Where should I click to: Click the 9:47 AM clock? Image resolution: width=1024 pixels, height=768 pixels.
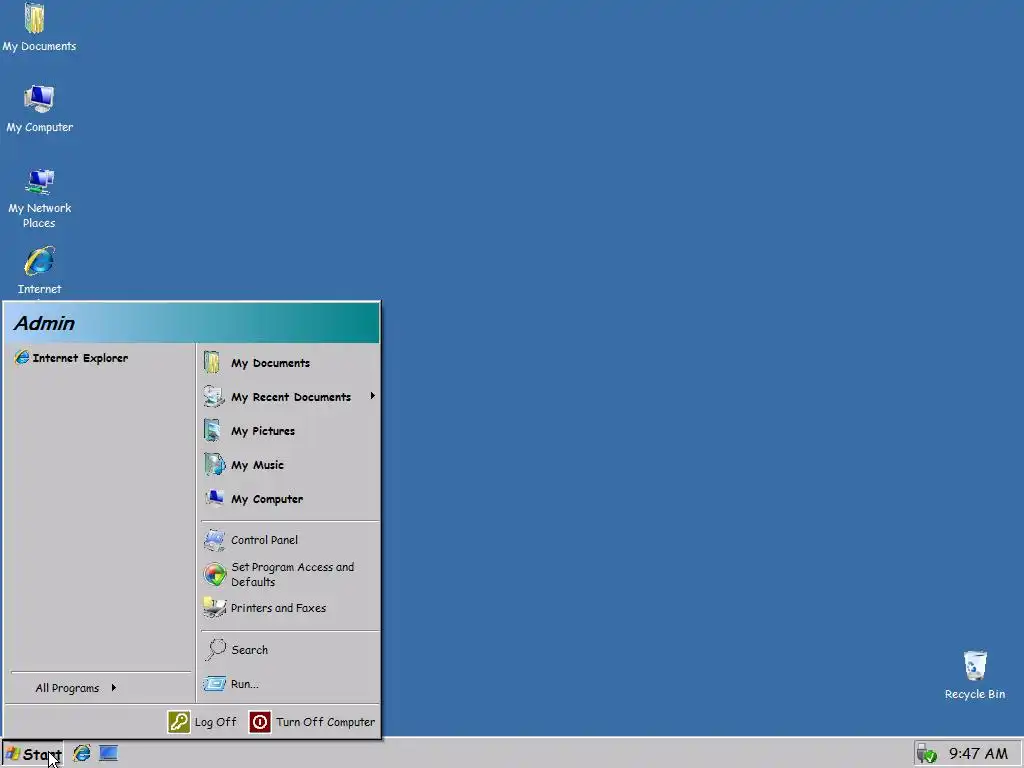(x=978, y=754)
